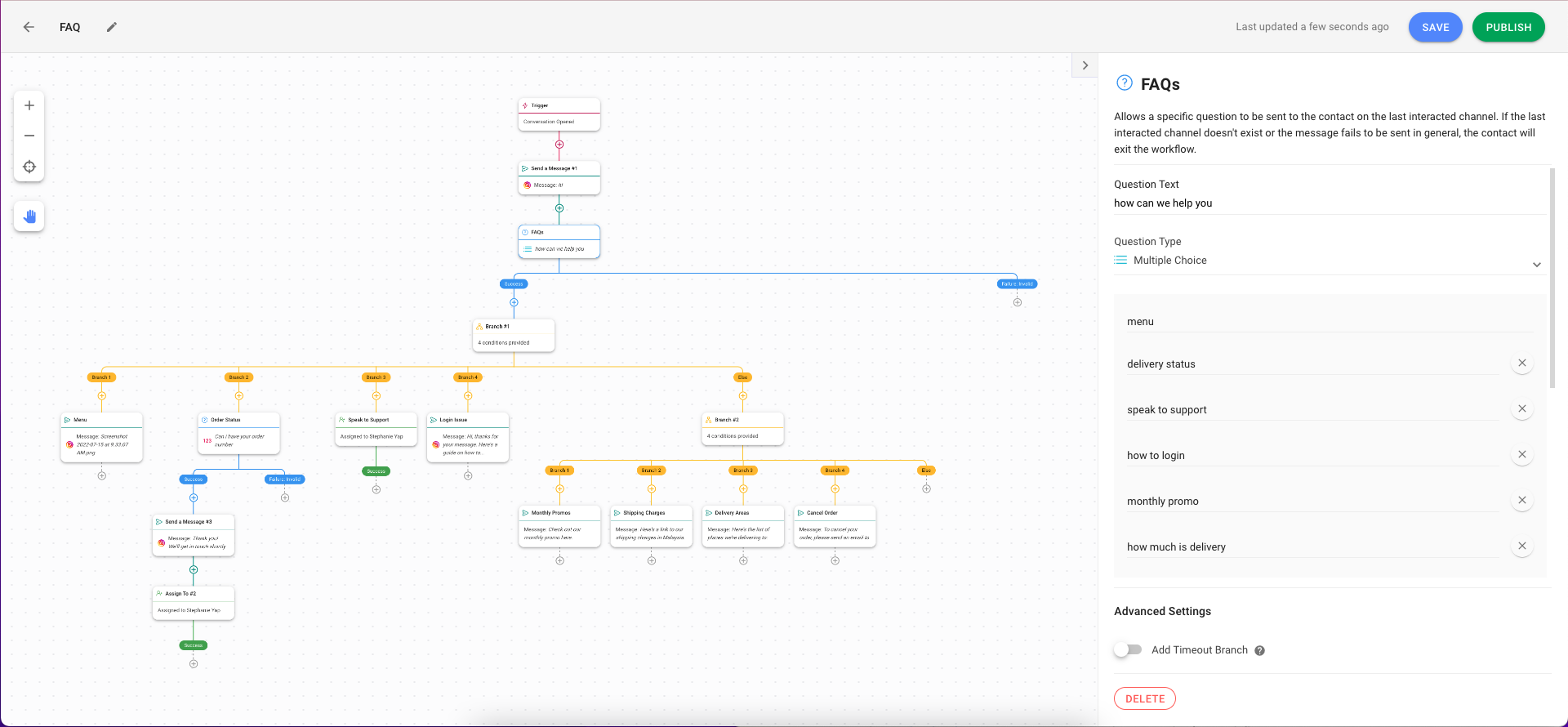
Task: Select the Shipping Charges node
Action: tap(652, 526)
